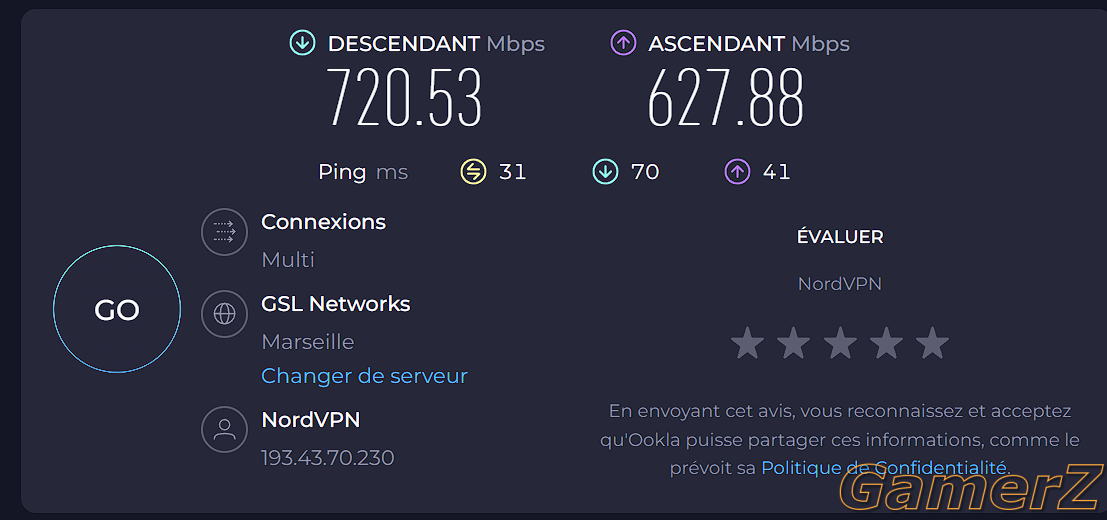The image size is (1107, 520).
Task: Rate NordVPN two stars
Action: click(794, 343)
